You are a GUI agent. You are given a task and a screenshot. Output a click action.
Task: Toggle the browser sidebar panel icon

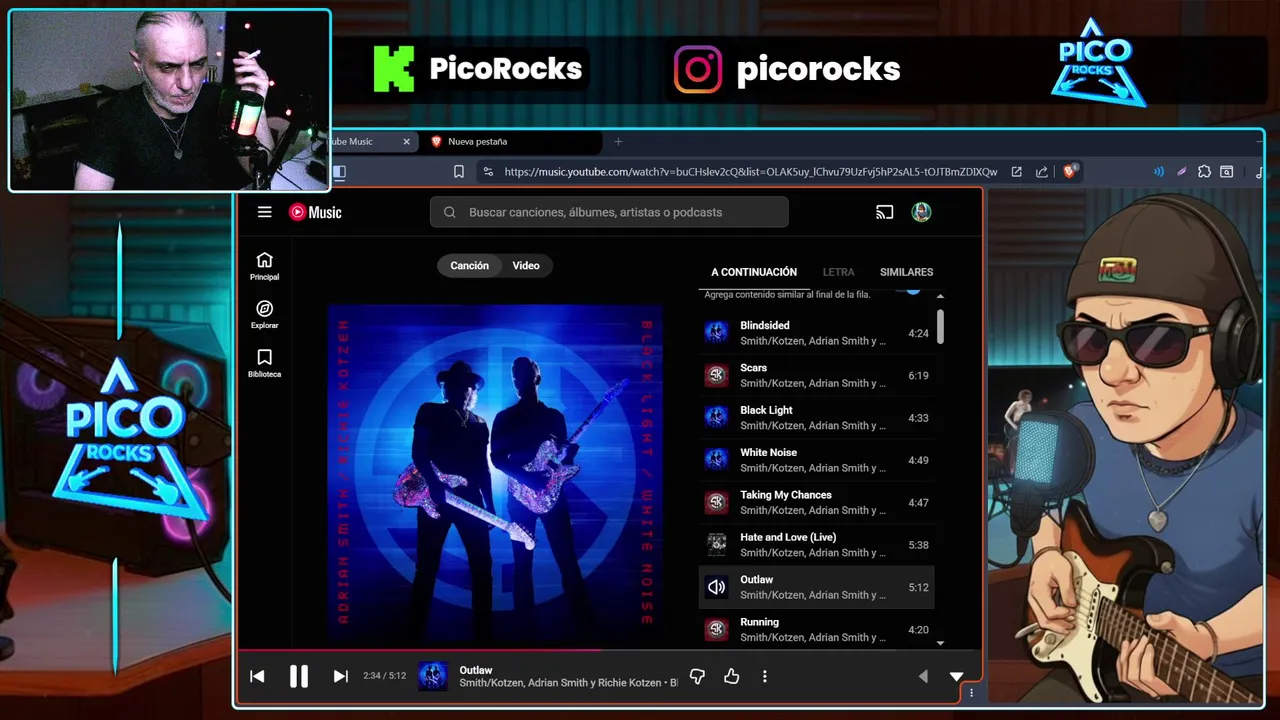[x=339, y=172]
